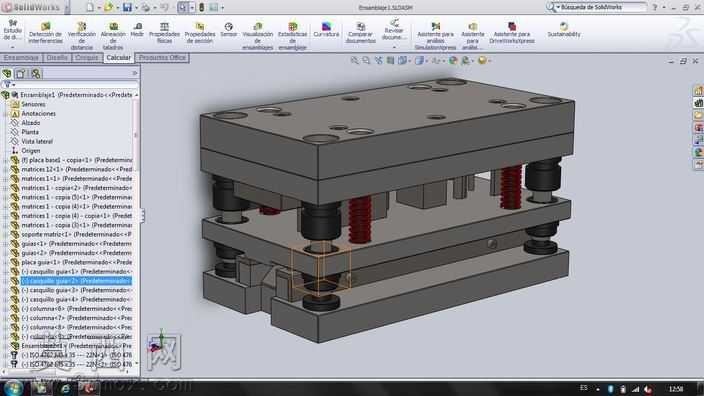Open the Alineación de taladros tool
The height and width of the screenshot is (396, 704).
click(113, 35)
